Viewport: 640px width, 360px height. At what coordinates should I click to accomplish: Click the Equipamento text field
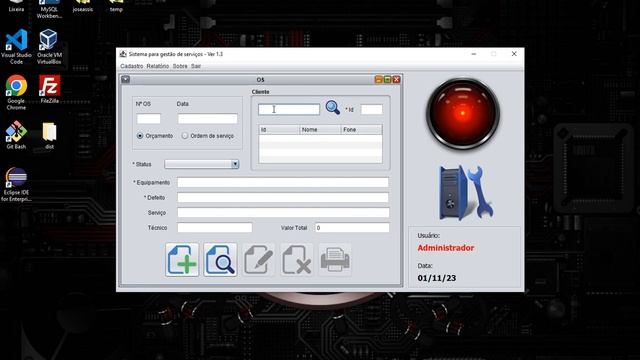(x=283, y=182)
